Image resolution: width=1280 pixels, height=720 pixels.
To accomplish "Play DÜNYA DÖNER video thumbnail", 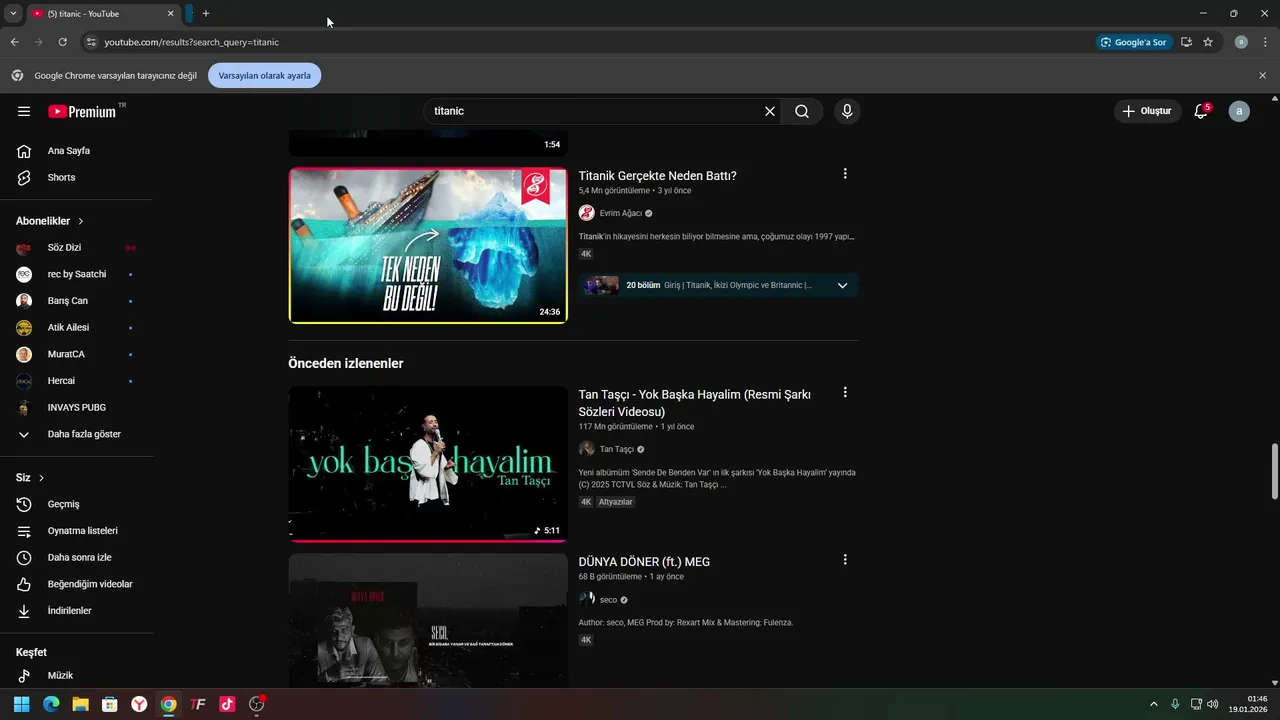I will click(428, 621).
